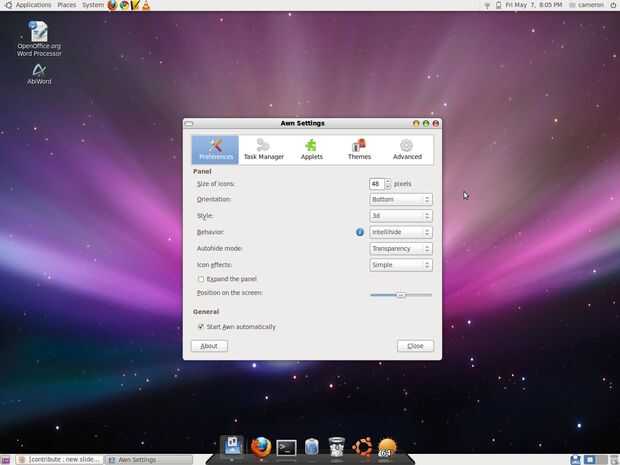Viewport: 620px width, 465px height.
Task: Open the terminal dock icon
Action: point(286,448)
